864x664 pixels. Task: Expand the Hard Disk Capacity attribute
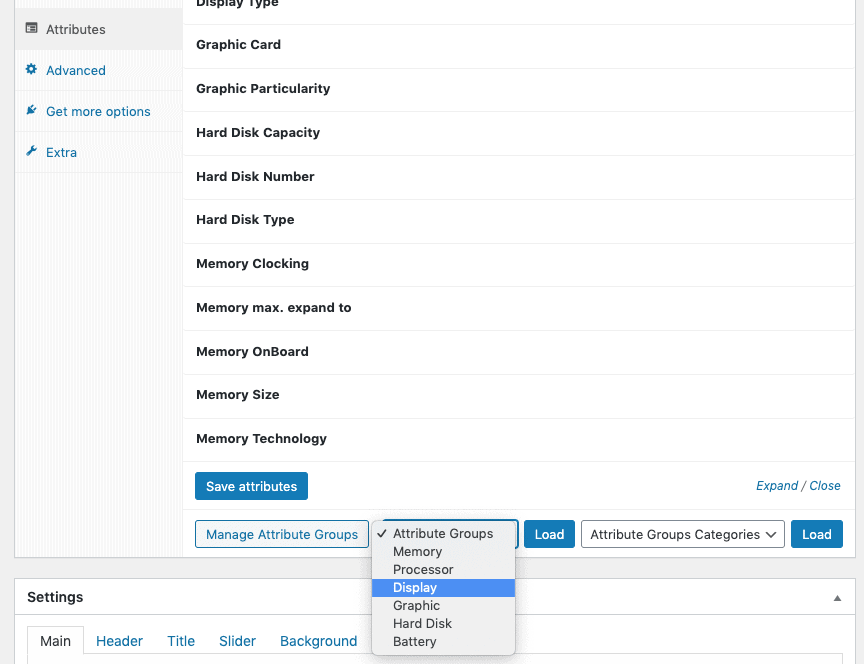click(x=258, y=133)
